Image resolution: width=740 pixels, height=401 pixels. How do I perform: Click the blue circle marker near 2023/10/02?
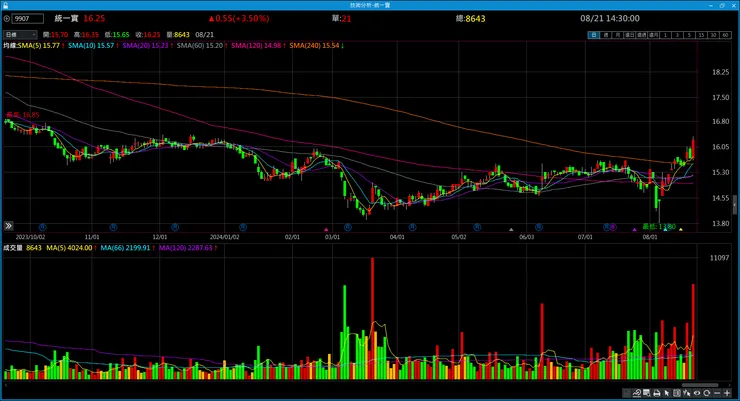click(x=42, y=227)
